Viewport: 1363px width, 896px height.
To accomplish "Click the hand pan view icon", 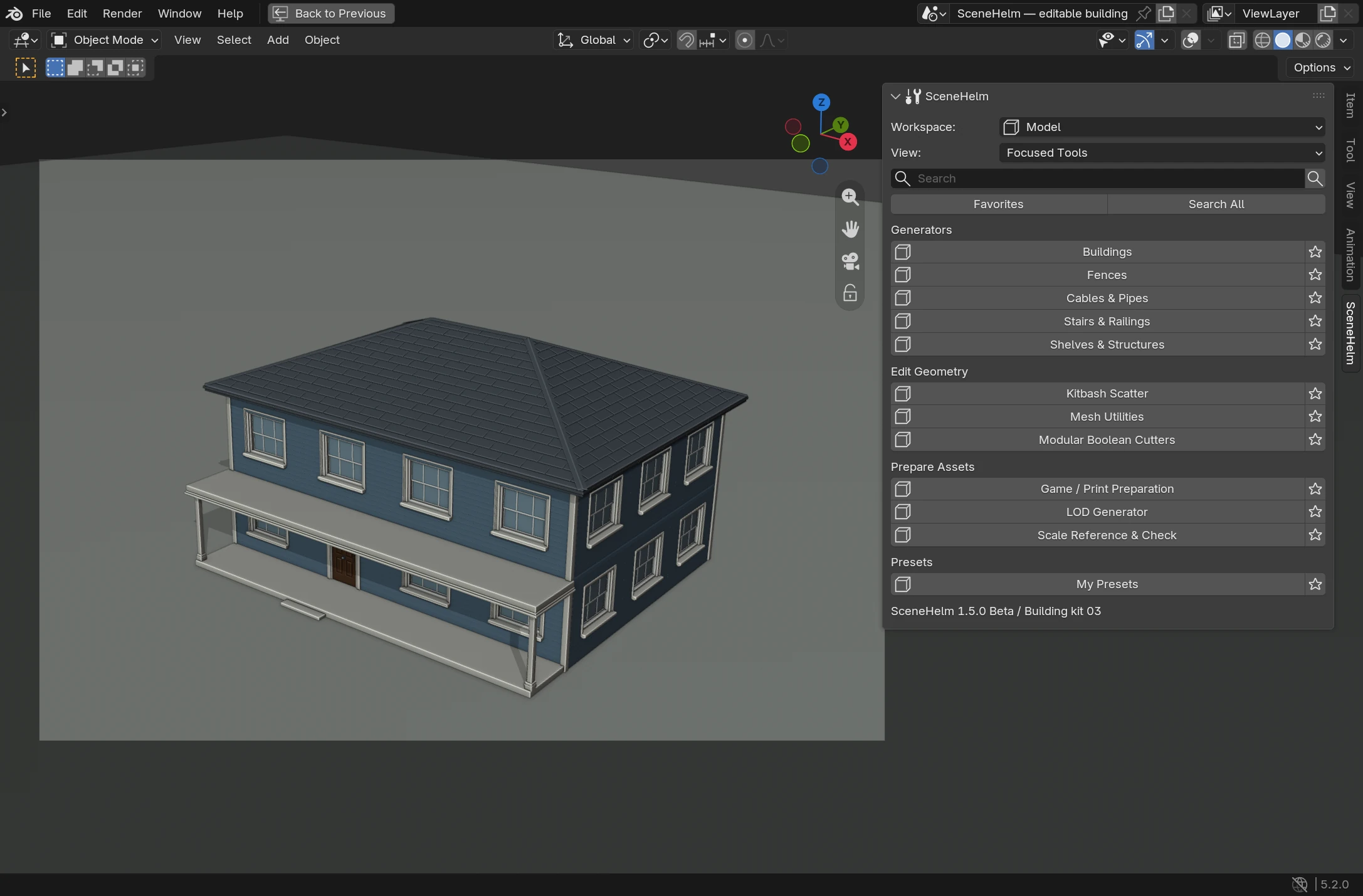I will (x=850, y=229).
